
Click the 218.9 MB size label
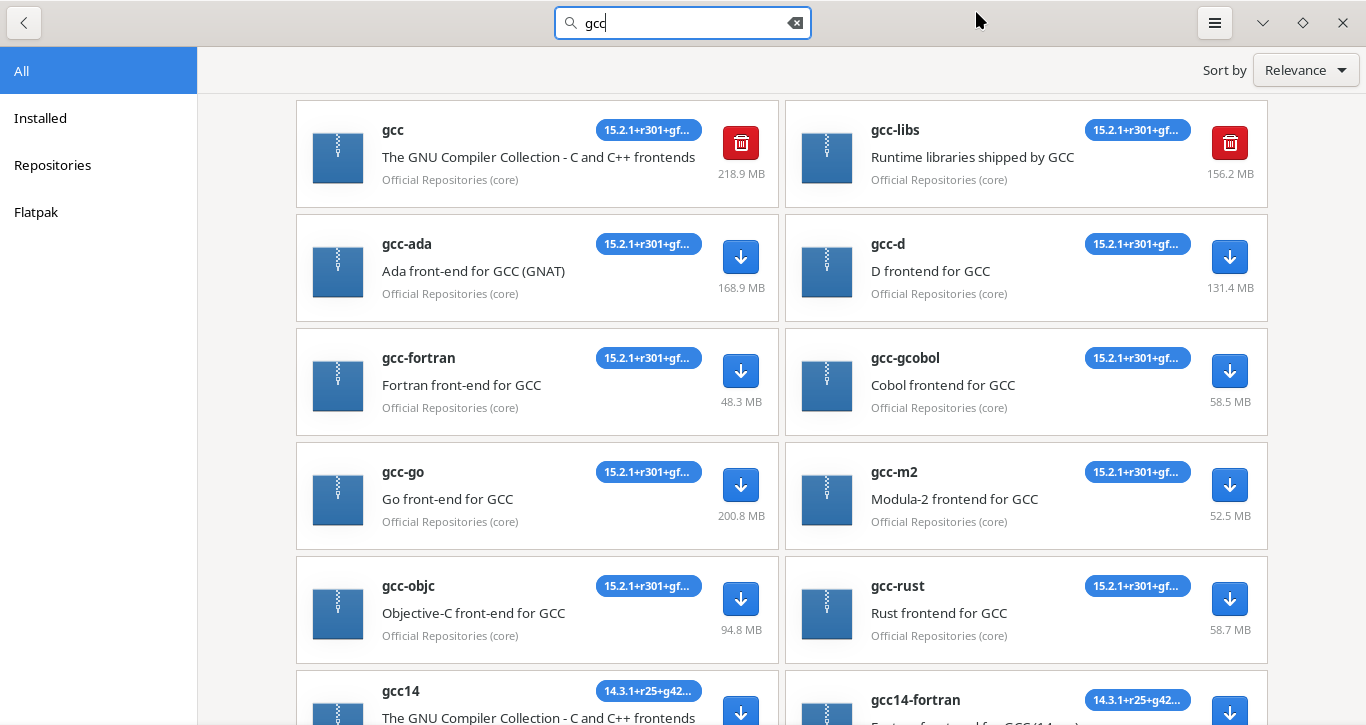coord(741,174)
